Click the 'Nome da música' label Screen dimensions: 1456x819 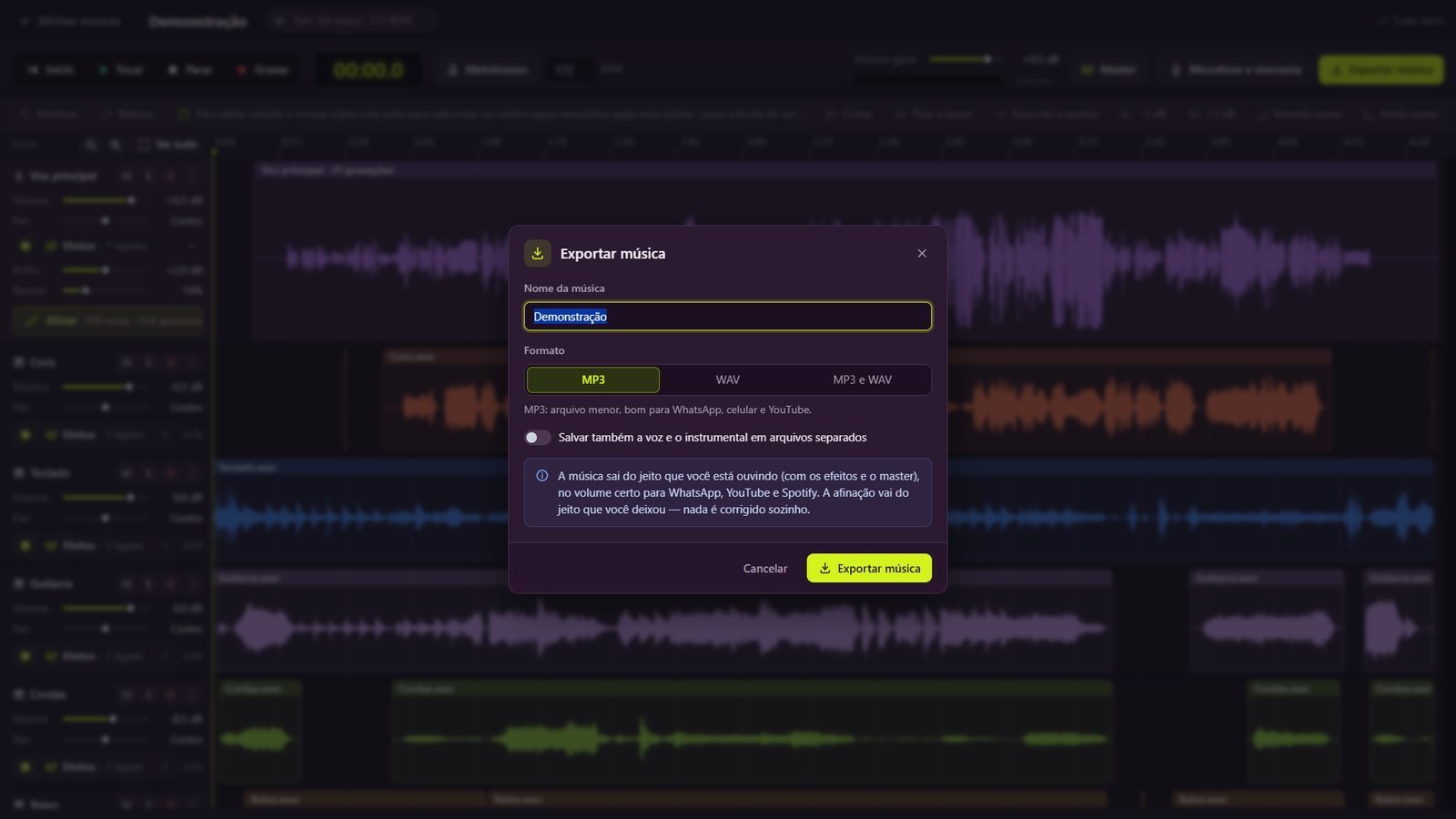click(x=564, y=288)
